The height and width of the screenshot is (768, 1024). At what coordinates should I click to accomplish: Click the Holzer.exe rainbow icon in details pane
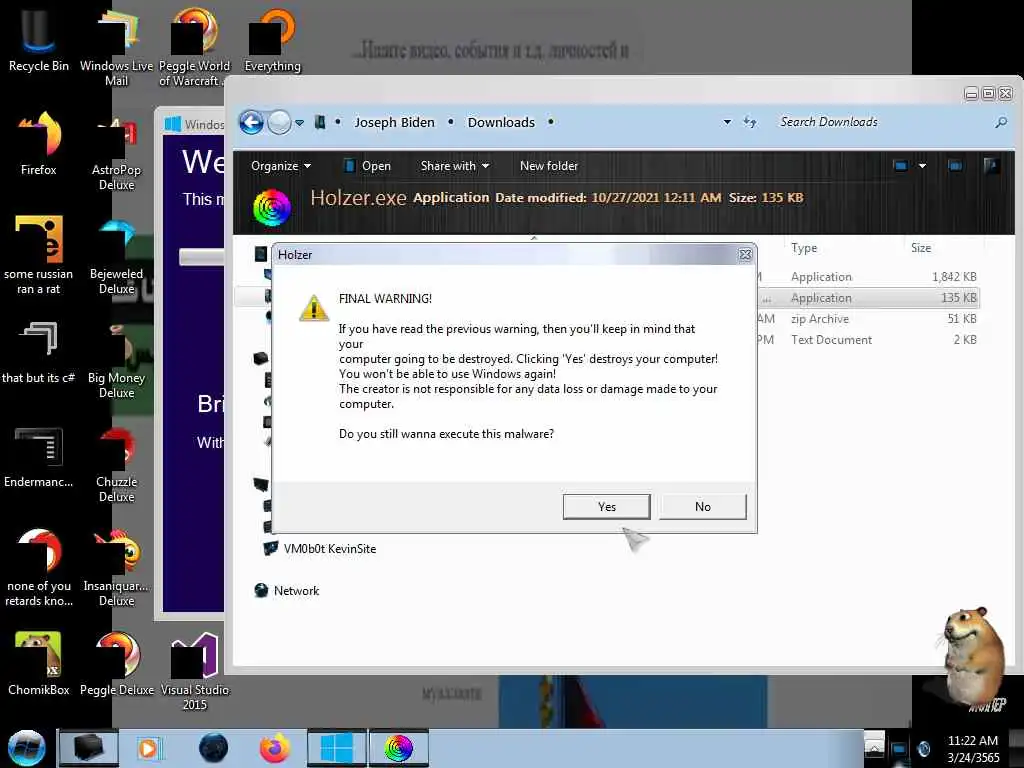(271, 208)
